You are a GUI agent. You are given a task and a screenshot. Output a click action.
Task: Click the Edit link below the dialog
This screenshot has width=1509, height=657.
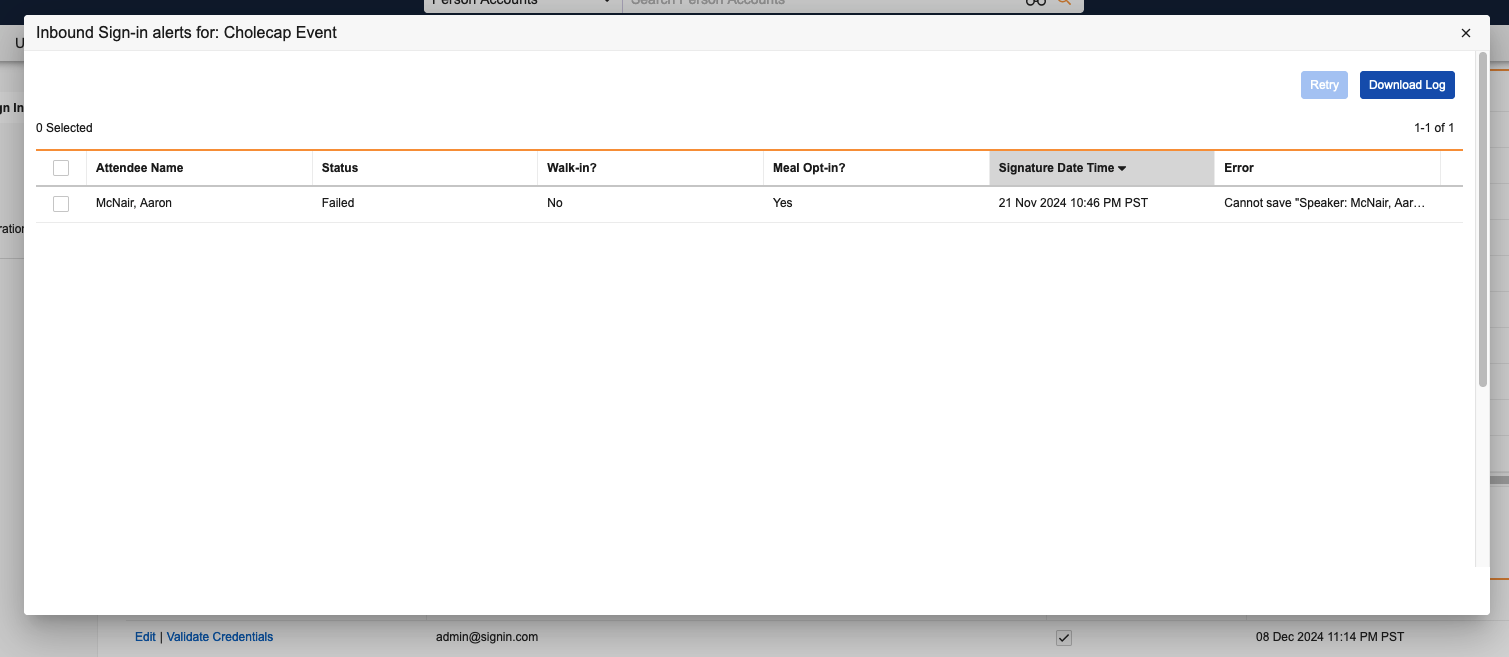click(145, 637)
